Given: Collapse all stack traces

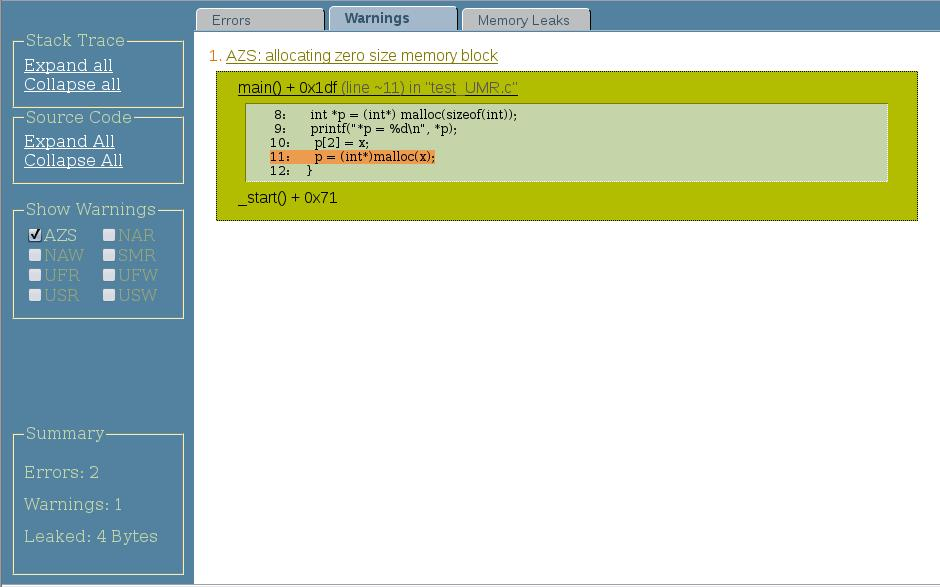Looking at the screenshot, I should [x=72, y=84].
